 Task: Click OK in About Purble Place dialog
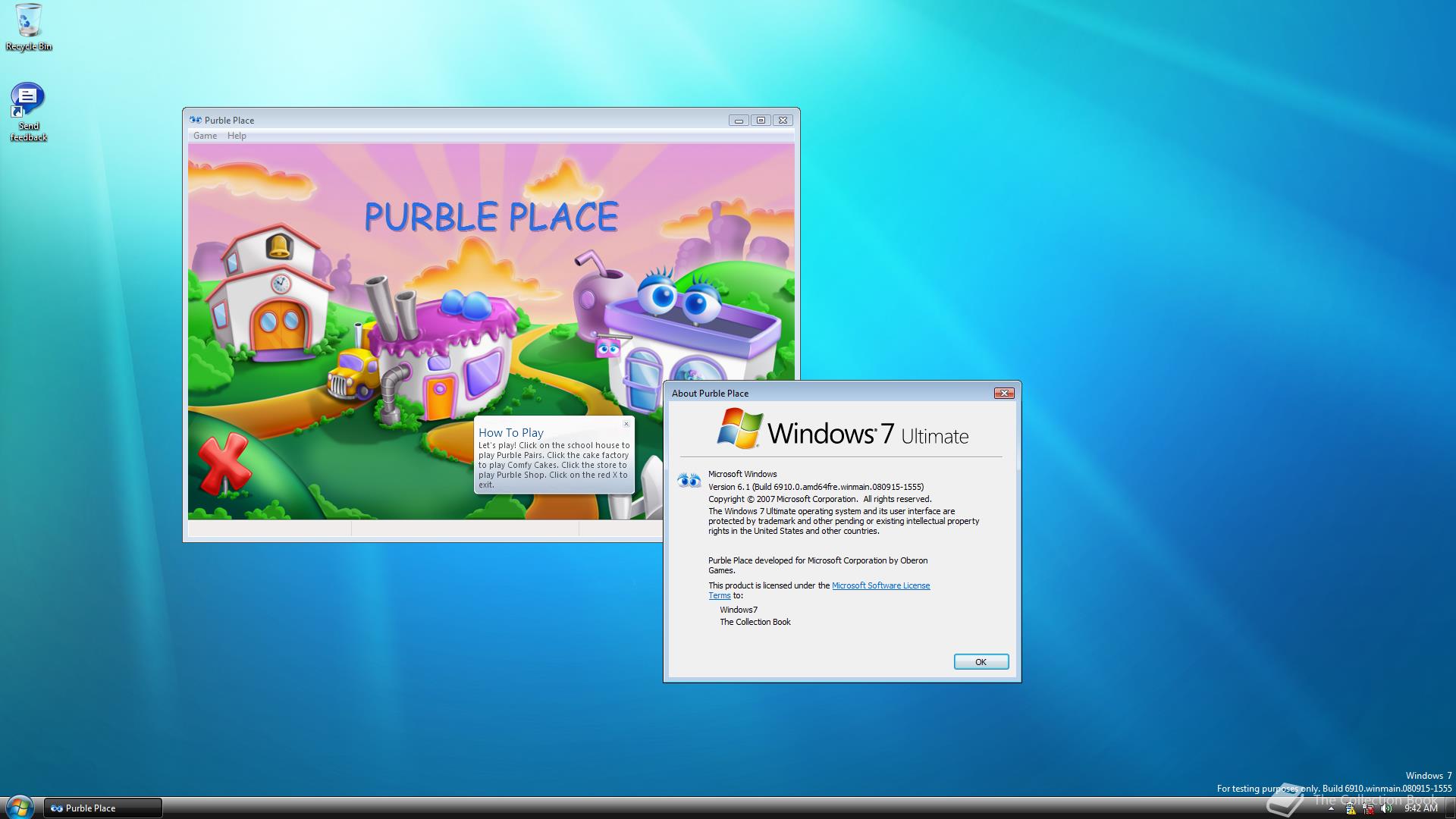[x=981, y=662]
